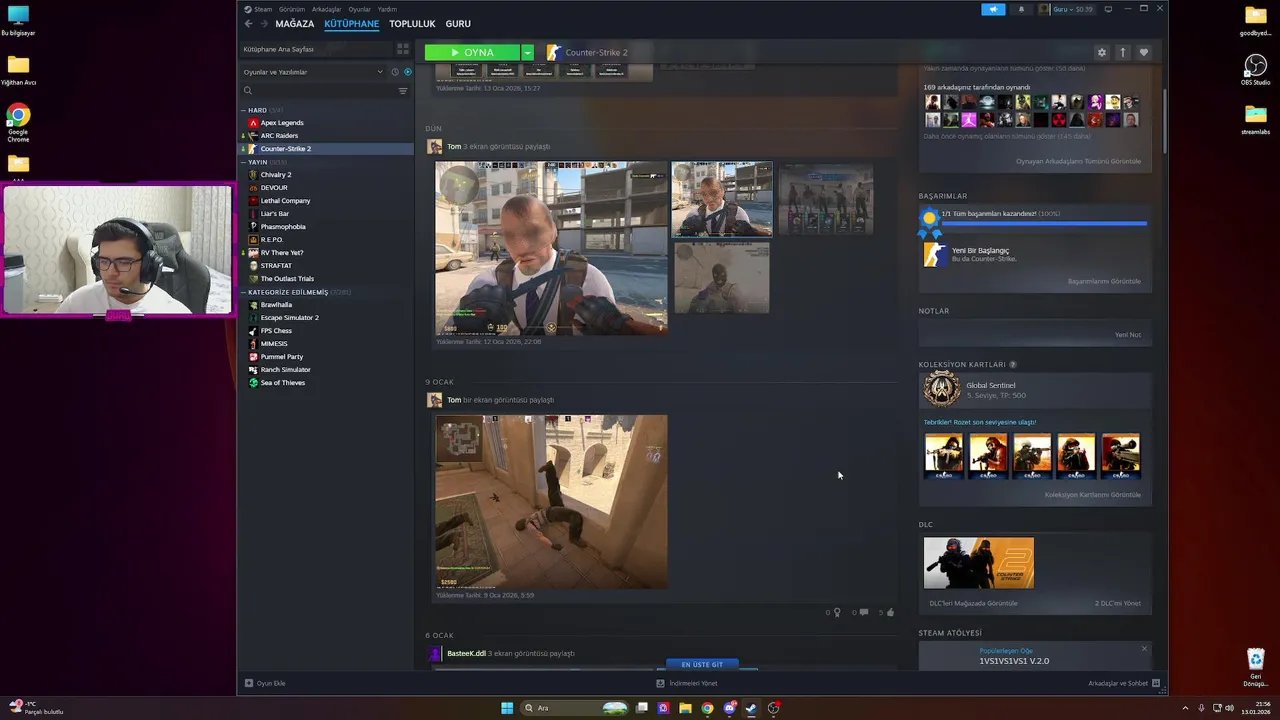1280x720 pixels.
Task: Open BasteeK.ddl's profile link
Action: [x=466, y=654]
